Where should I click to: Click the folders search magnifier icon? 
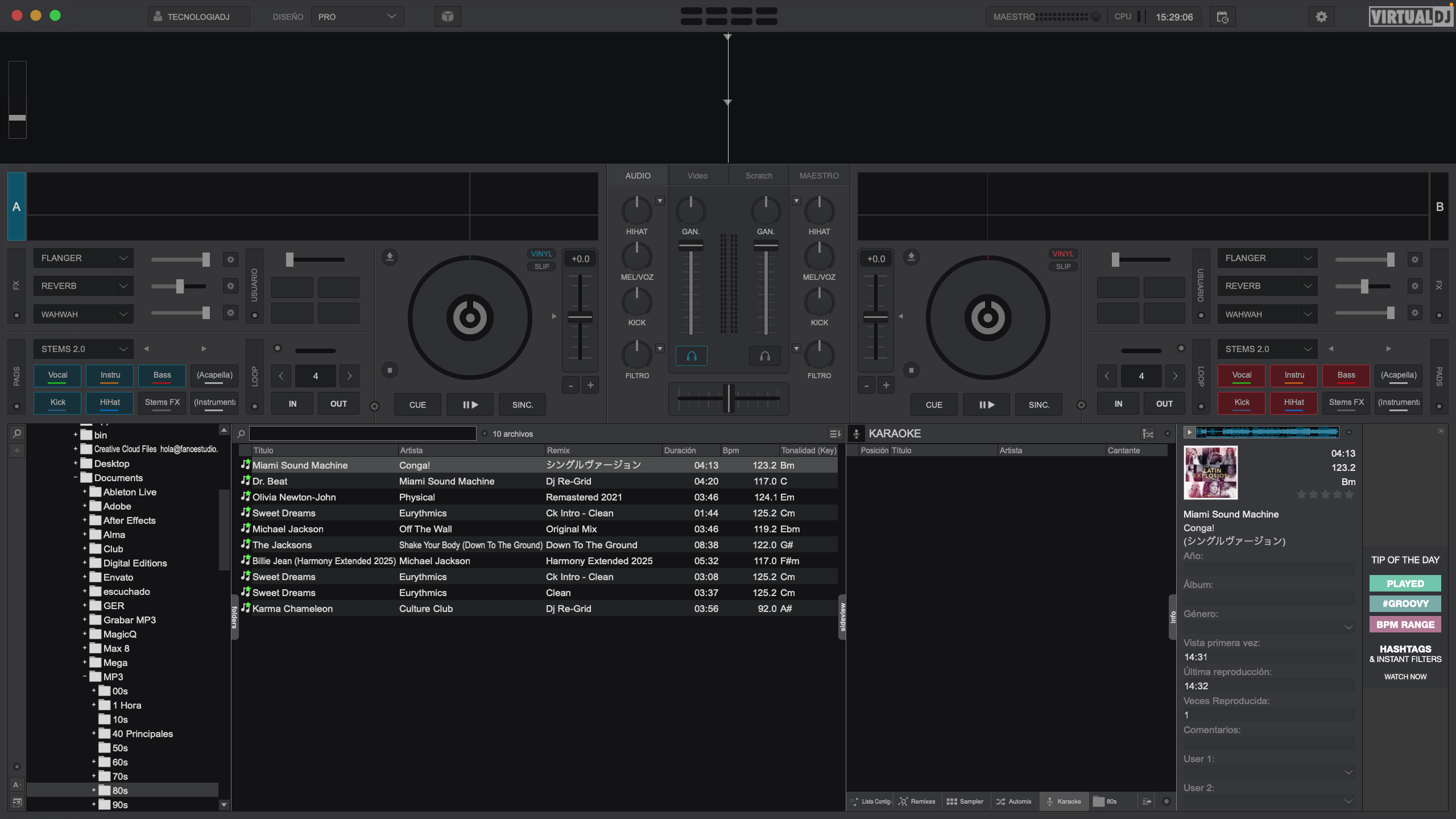[x=16, y=433]
